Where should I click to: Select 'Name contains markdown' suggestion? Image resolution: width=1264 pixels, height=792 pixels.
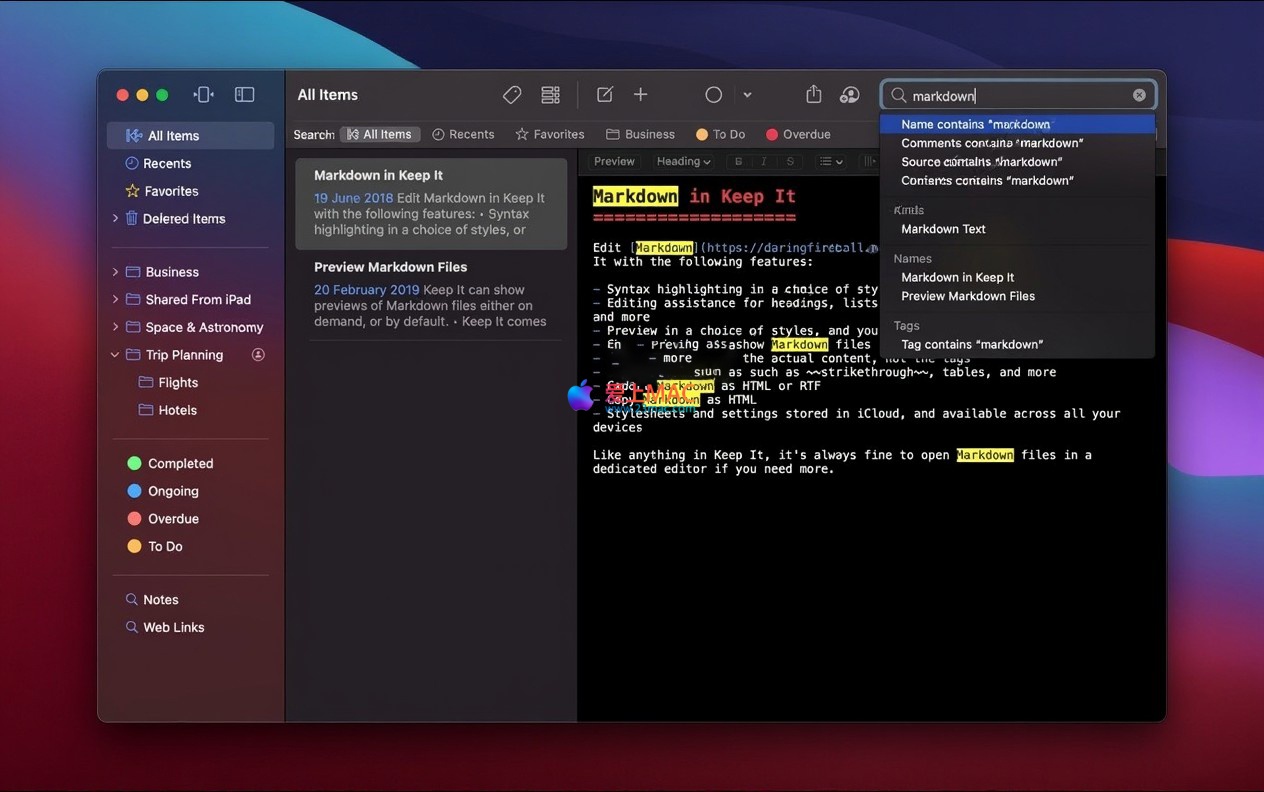(x=975, y=125)
